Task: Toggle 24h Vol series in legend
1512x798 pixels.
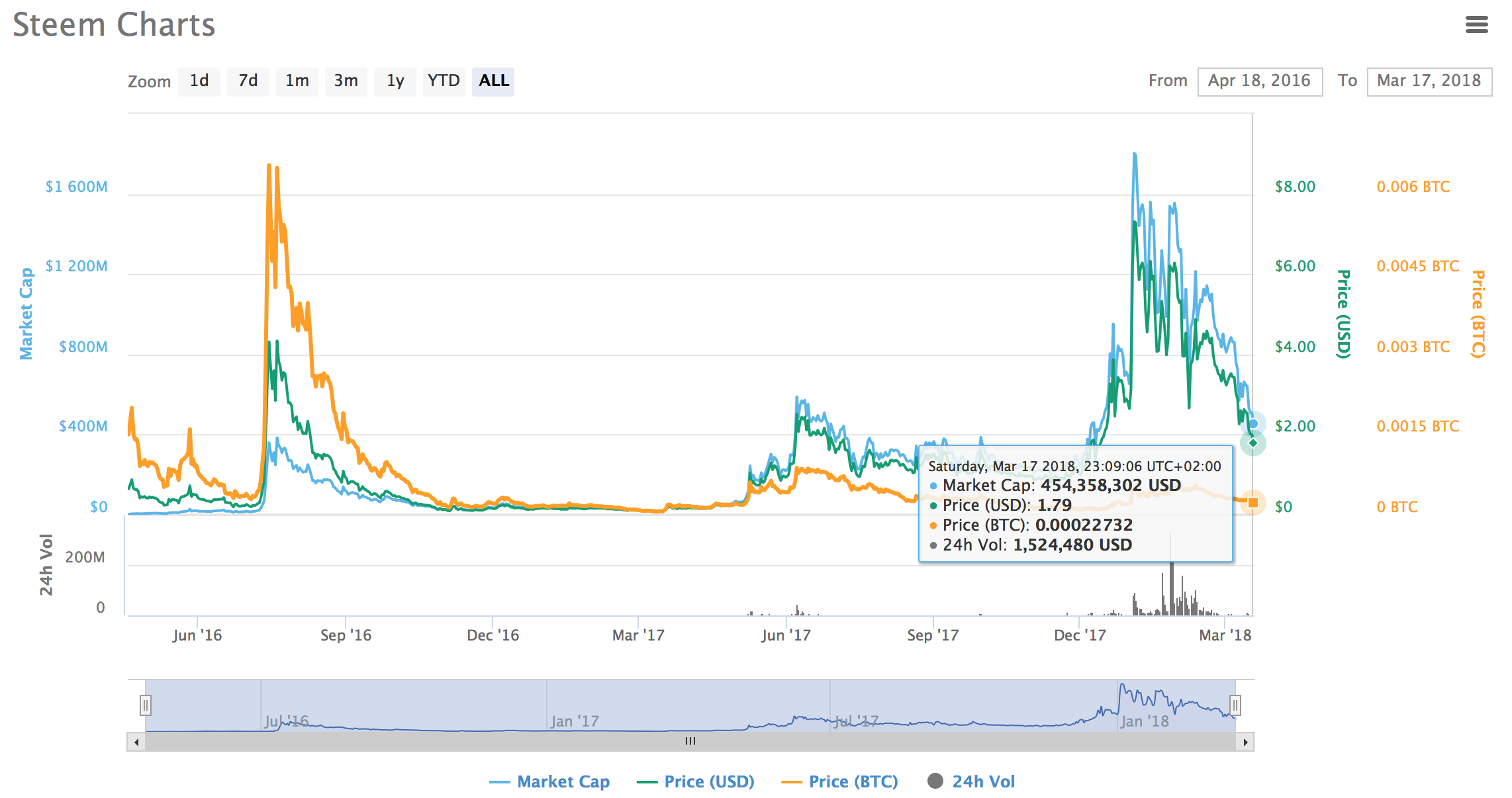Action: (x=971, y=781)
